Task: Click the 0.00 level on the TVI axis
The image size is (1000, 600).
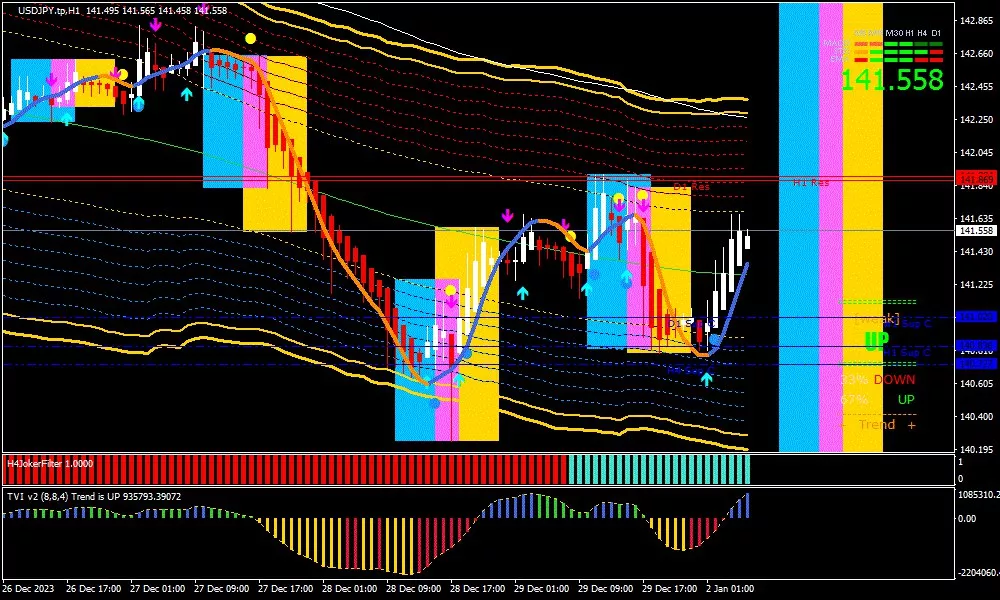Action: coord(967,518)
